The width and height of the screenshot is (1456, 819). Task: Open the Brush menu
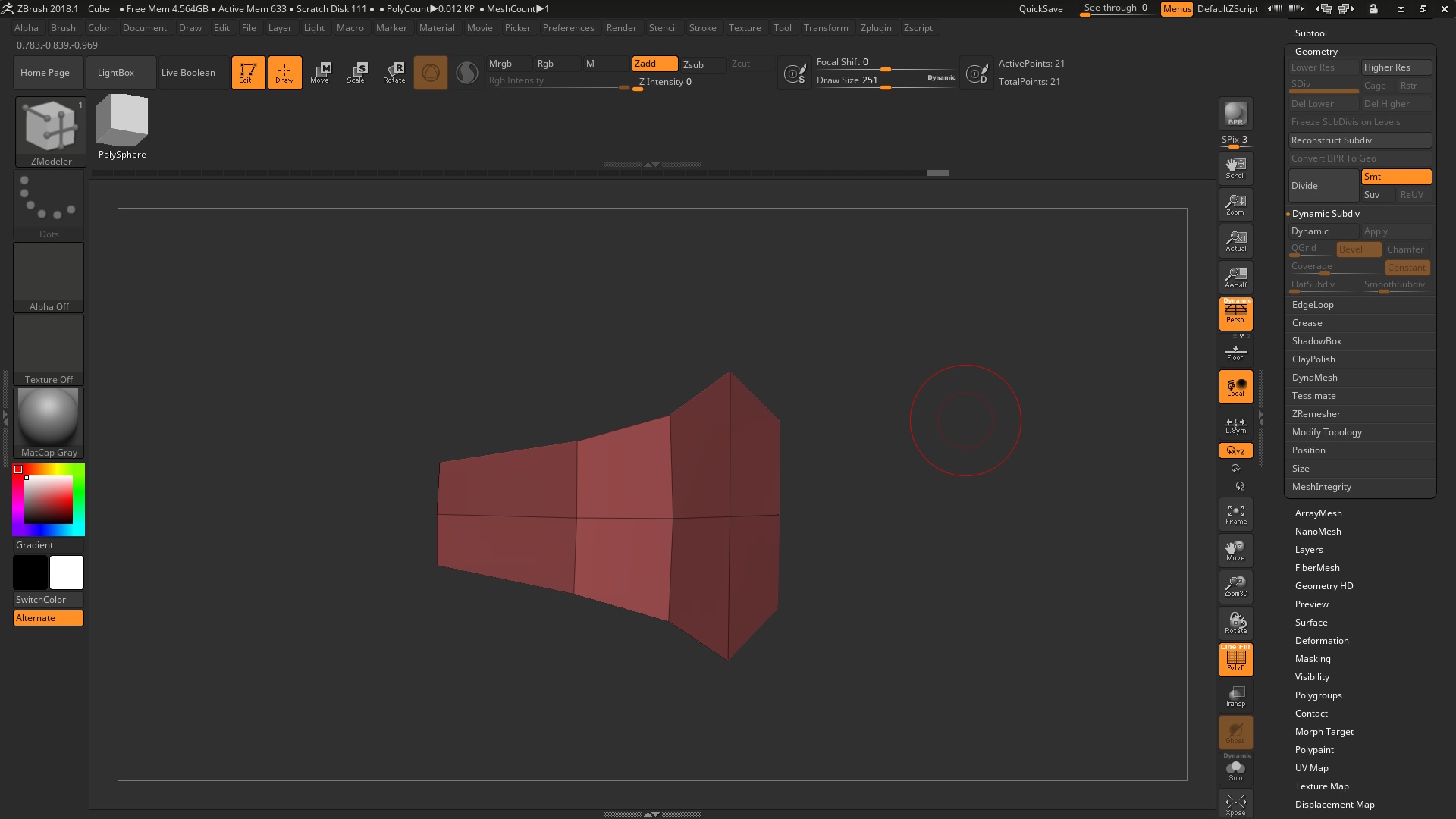[x=63, y=28]
